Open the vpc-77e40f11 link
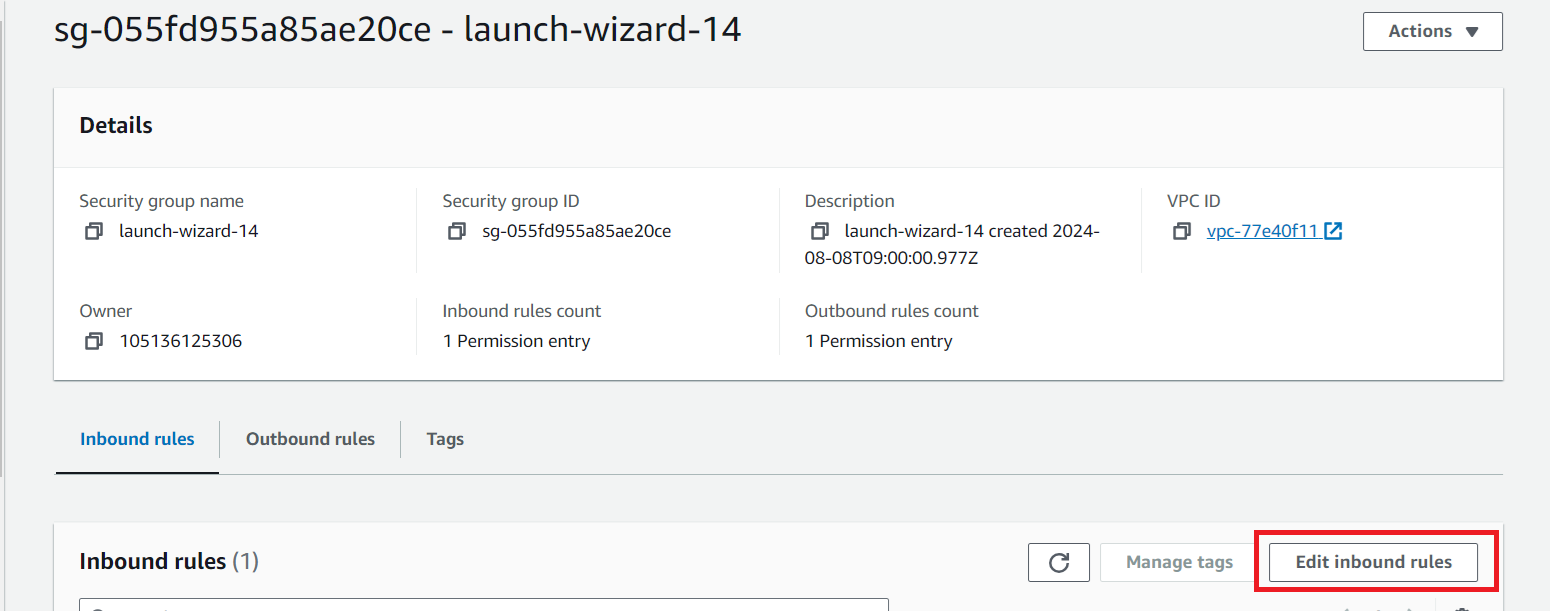This screenshot has height=611, width=1550. click(x=1262, y=231)
